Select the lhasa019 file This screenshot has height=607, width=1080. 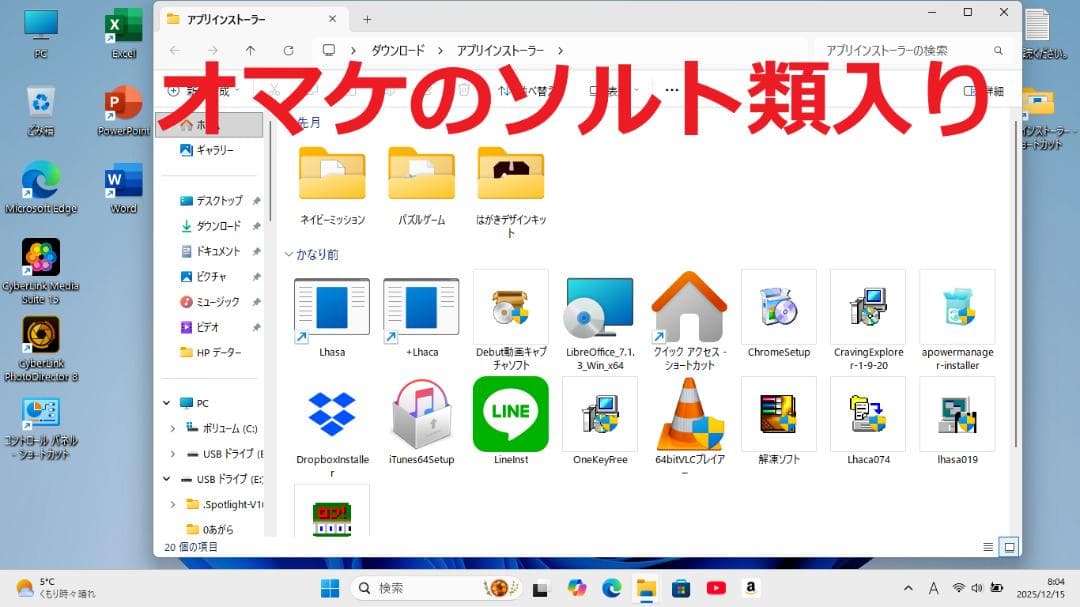(x=957, y=422)
